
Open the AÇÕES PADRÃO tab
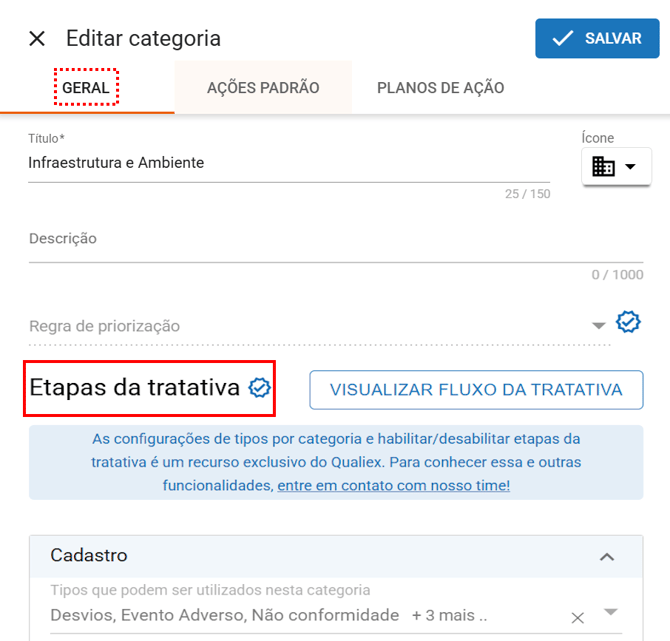(x=263, y=88)
